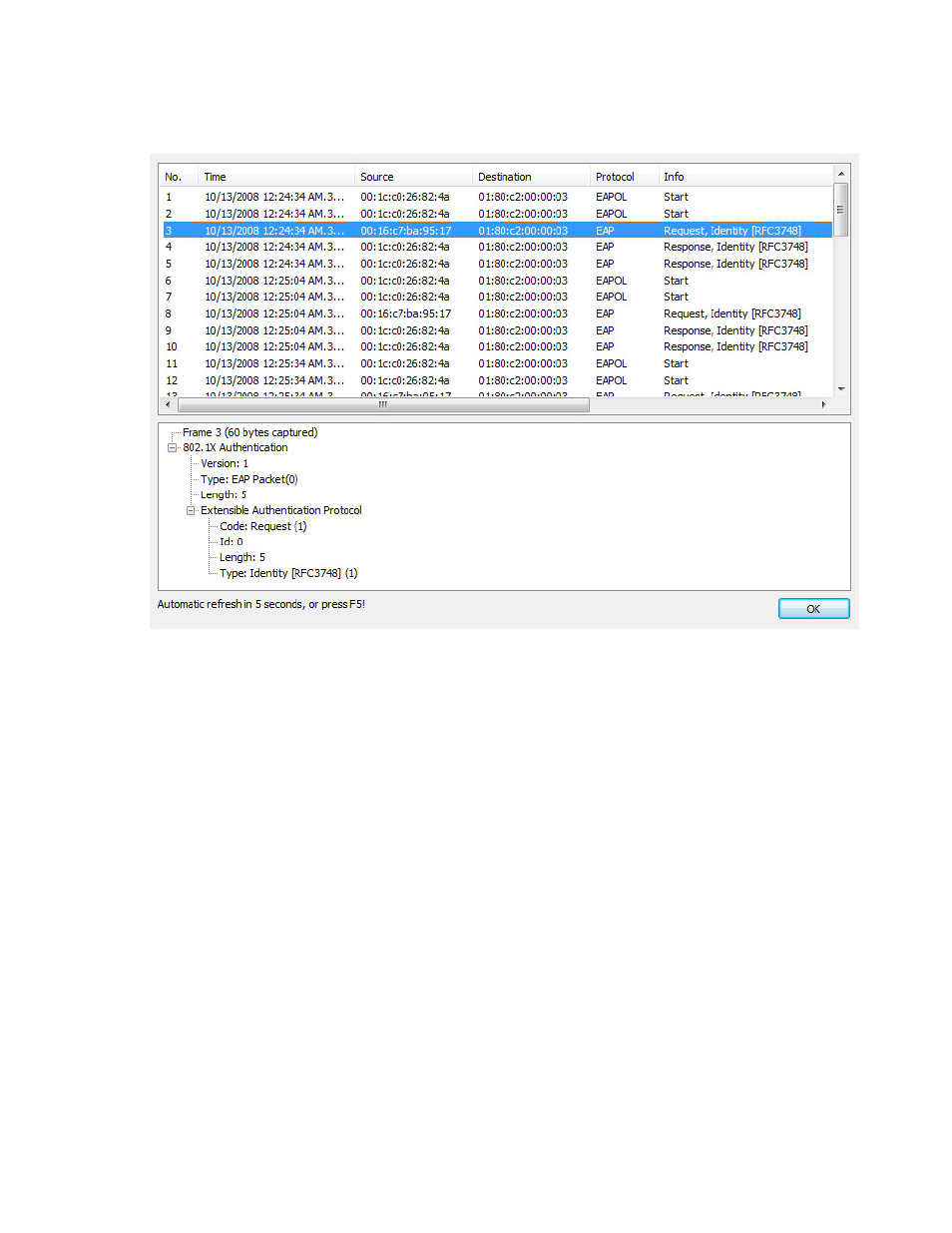Click Response, Identity info in row 4
The image size is (952, 1233).
735,248
